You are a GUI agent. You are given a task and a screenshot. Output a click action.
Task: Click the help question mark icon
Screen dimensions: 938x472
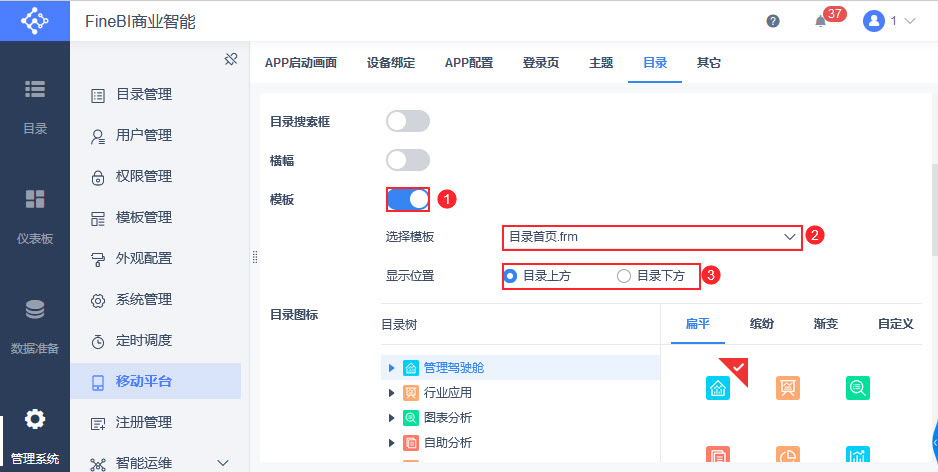[x=773, y=20]
